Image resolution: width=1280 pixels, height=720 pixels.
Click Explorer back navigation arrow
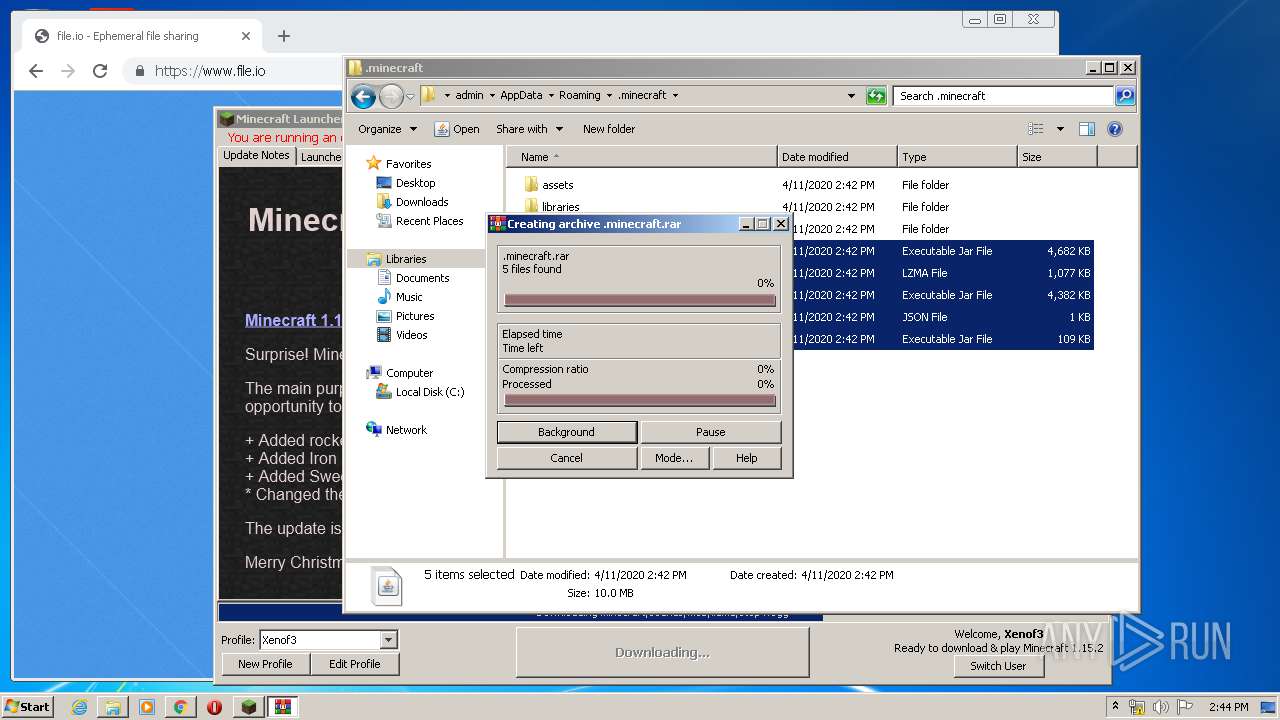click(x=364, y=96)
